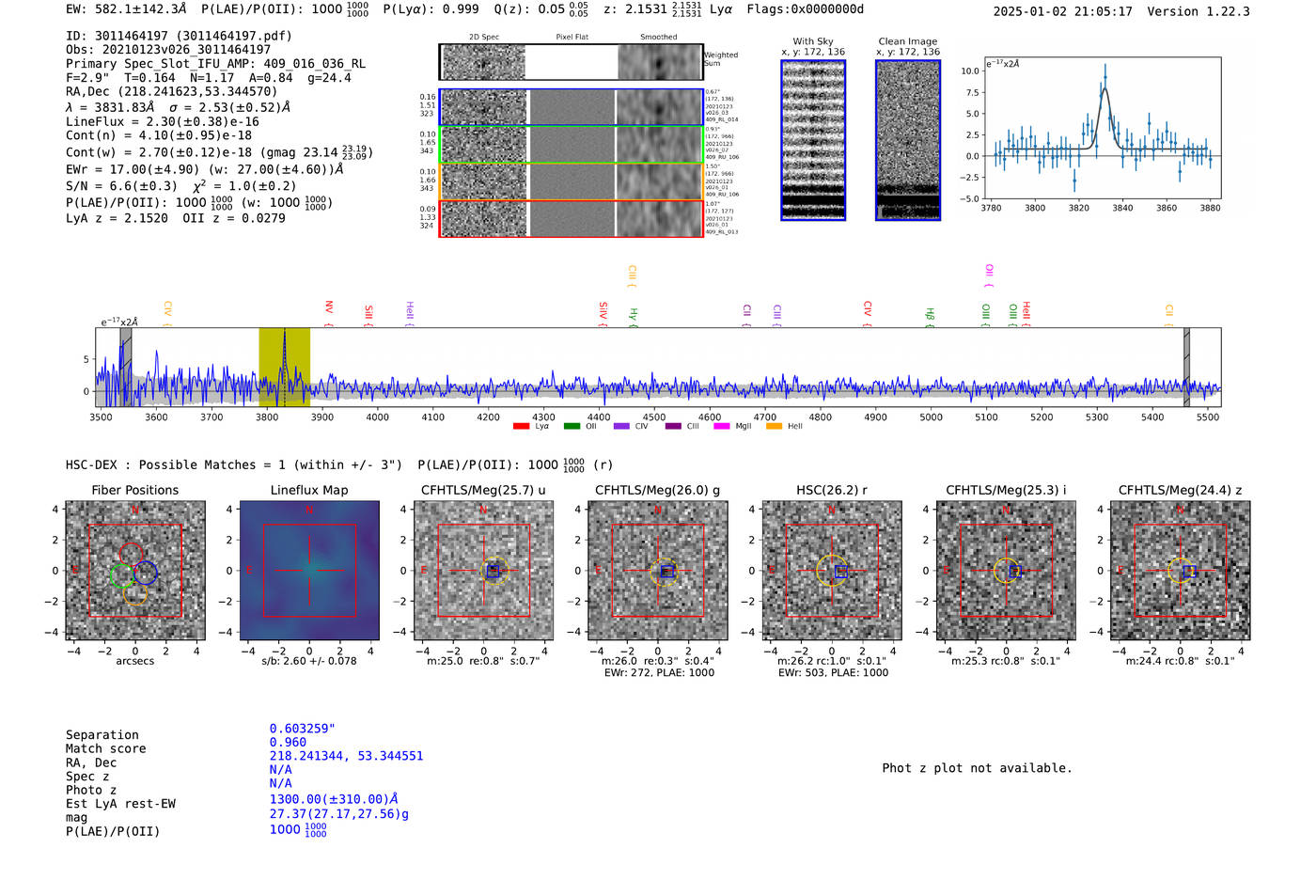The image size is (1316, 896).
Task: Open the emission line fit plot
Action: click(1102, 128)
